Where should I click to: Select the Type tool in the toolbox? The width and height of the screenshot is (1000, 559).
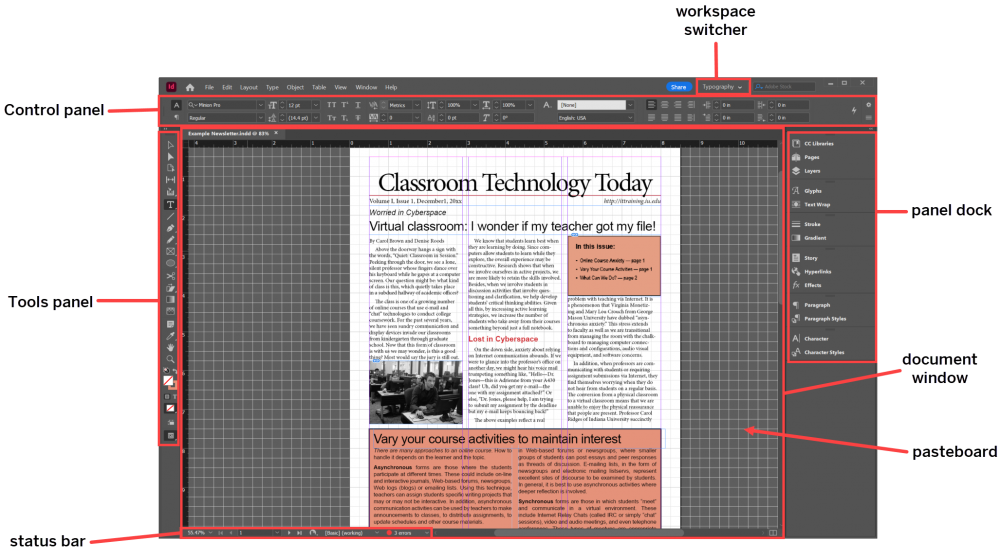click(170, 204)
